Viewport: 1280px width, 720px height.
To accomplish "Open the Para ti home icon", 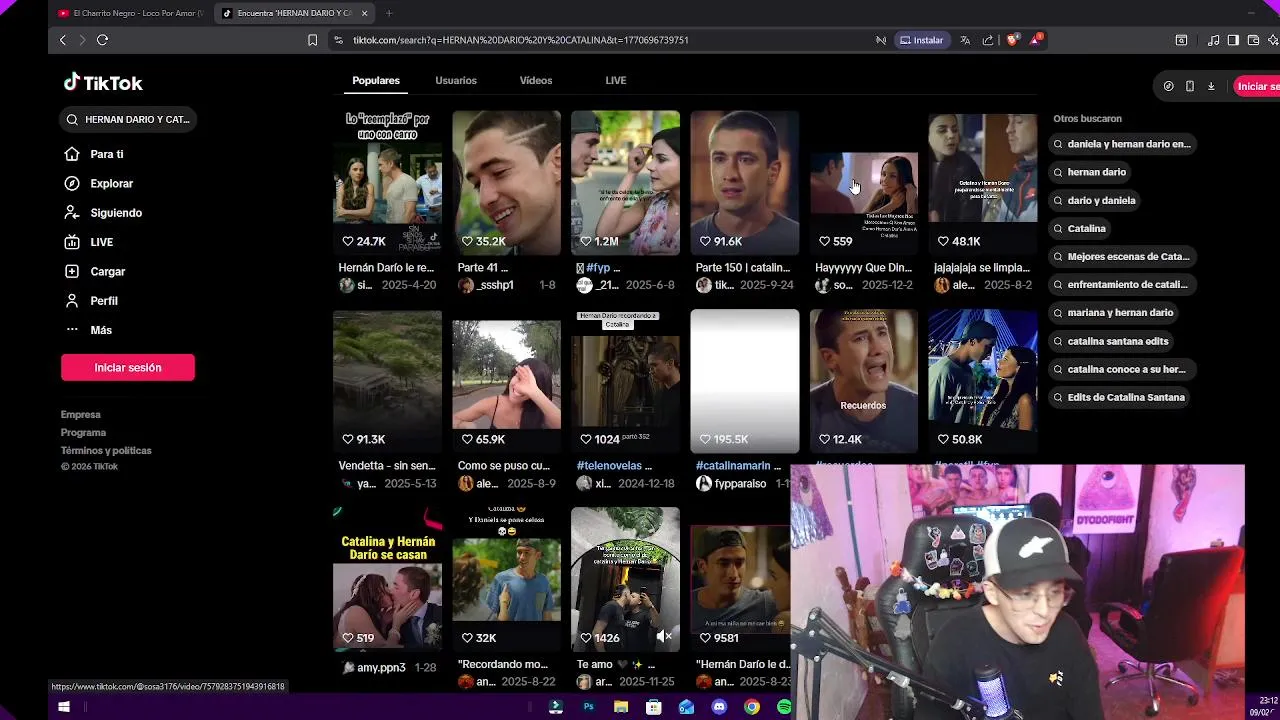I will [x=72, y=154].
